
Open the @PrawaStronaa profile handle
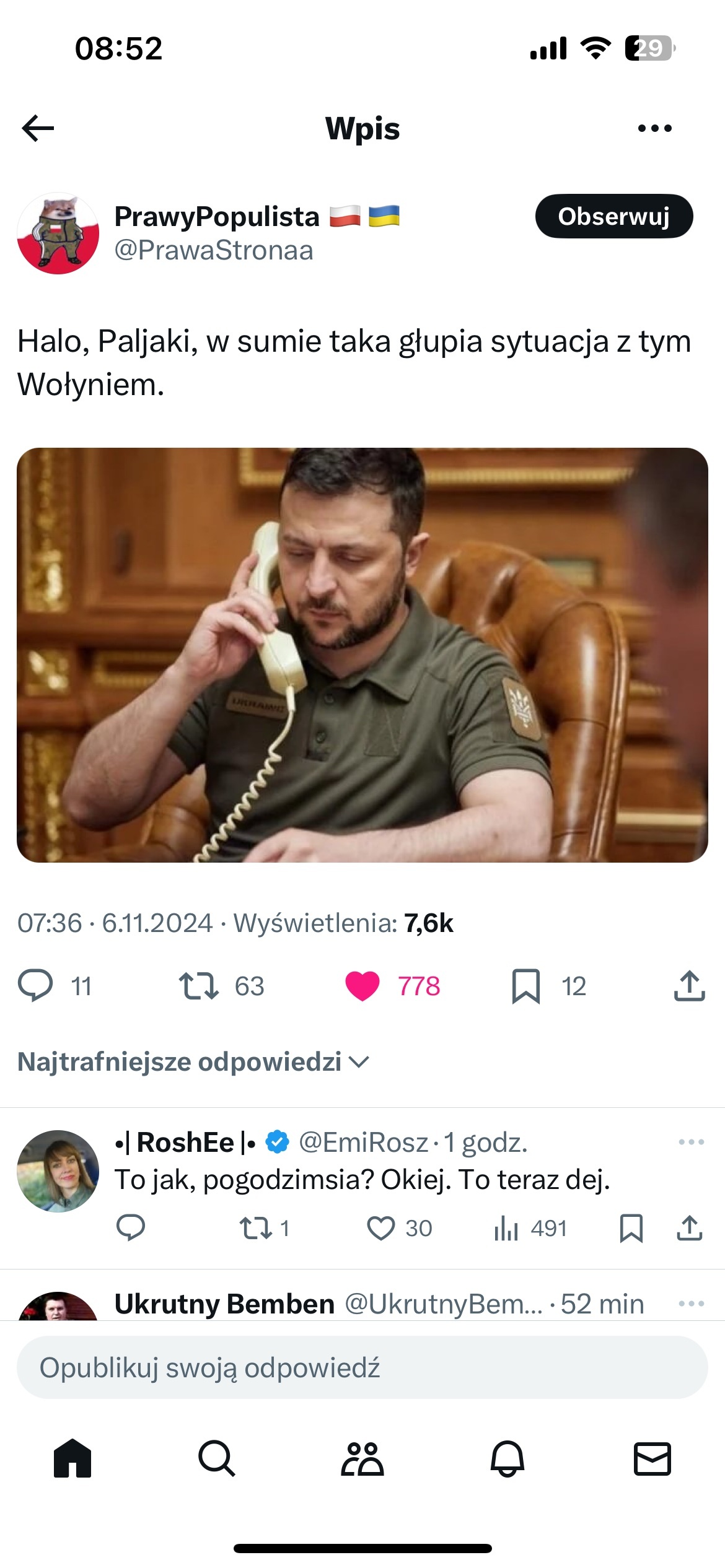(214, 250)
